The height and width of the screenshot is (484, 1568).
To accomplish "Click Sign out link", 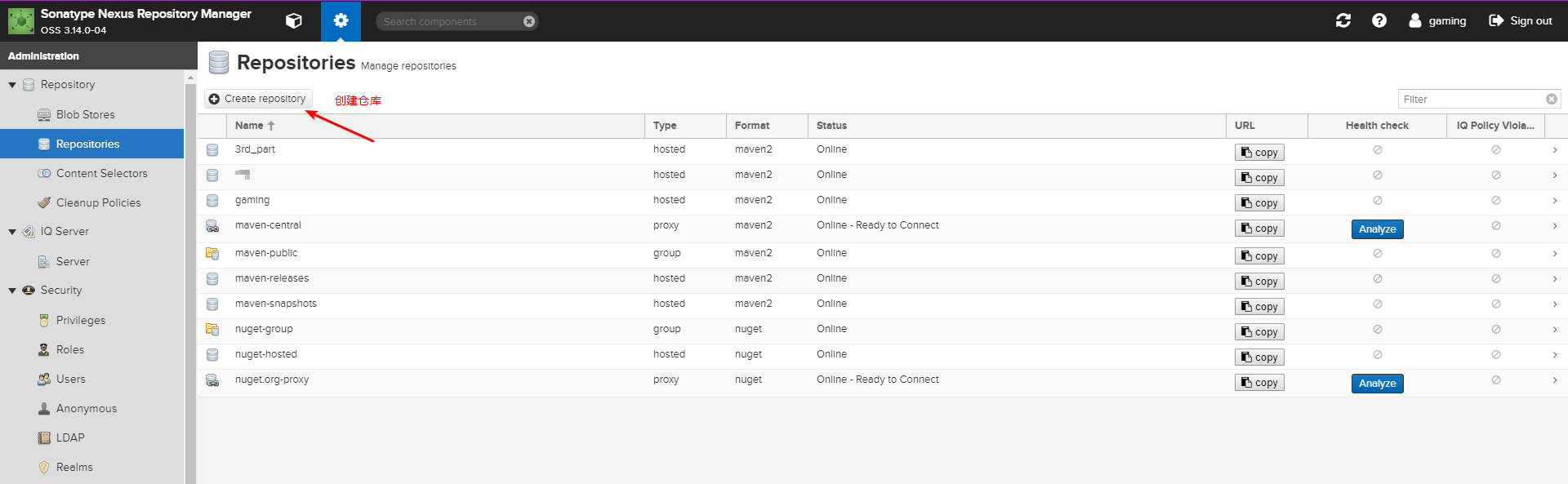I will coord(1520,21).
